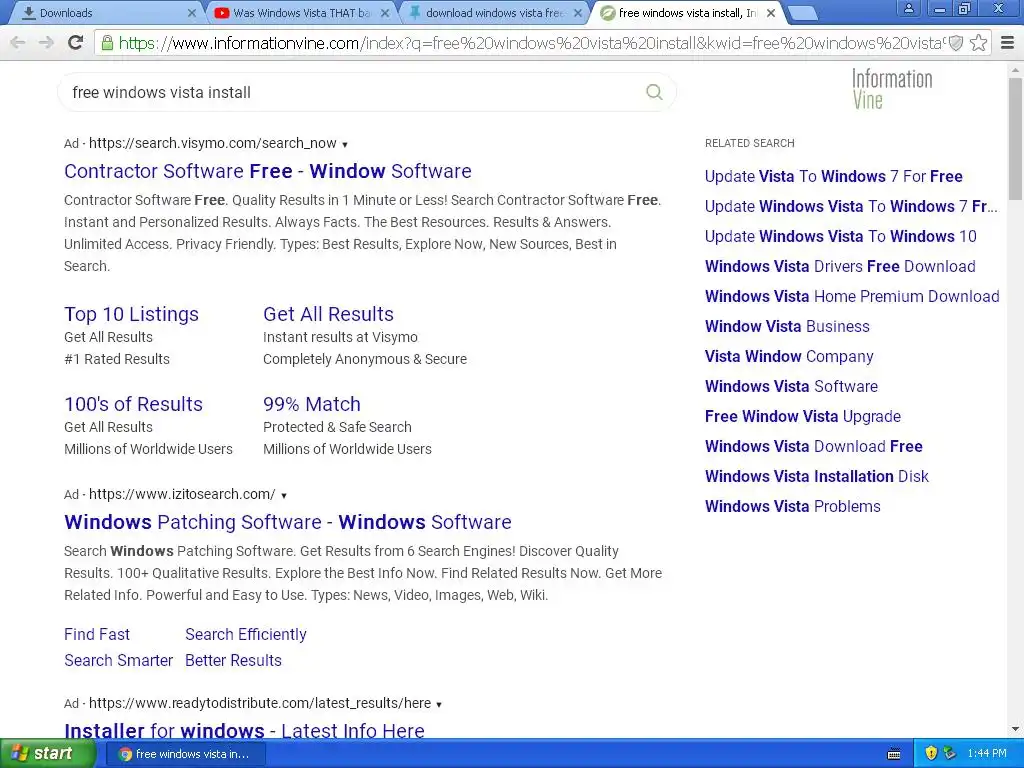The image size is (1024, 768).
Task: Open Windows Vista Drivers Free Download
Action: pos(840,266)
